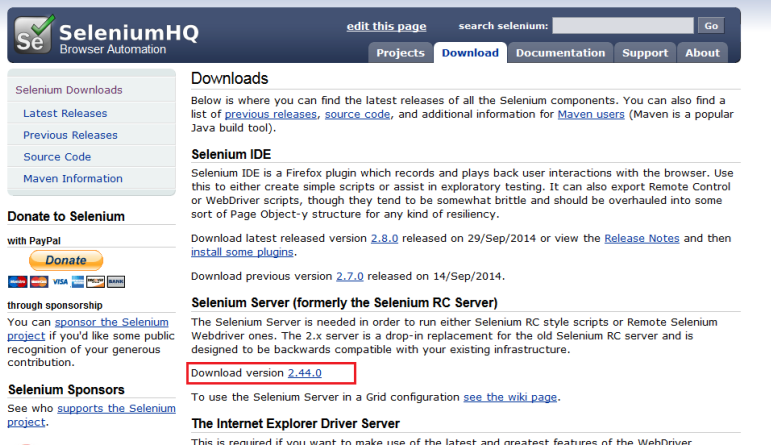Open Maven Information in sidebar
771x445 pixels.
(73, 178)
